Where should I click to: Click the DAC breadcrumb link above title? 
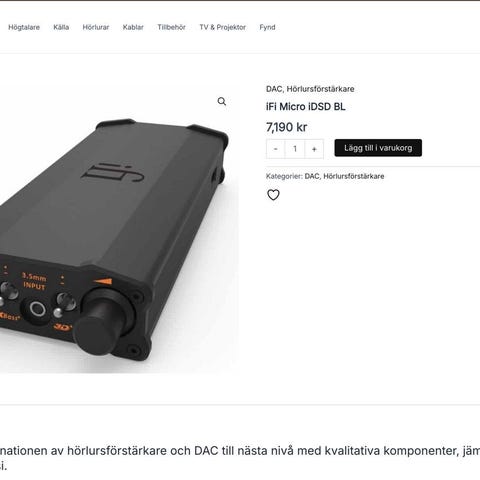[274, 89]
